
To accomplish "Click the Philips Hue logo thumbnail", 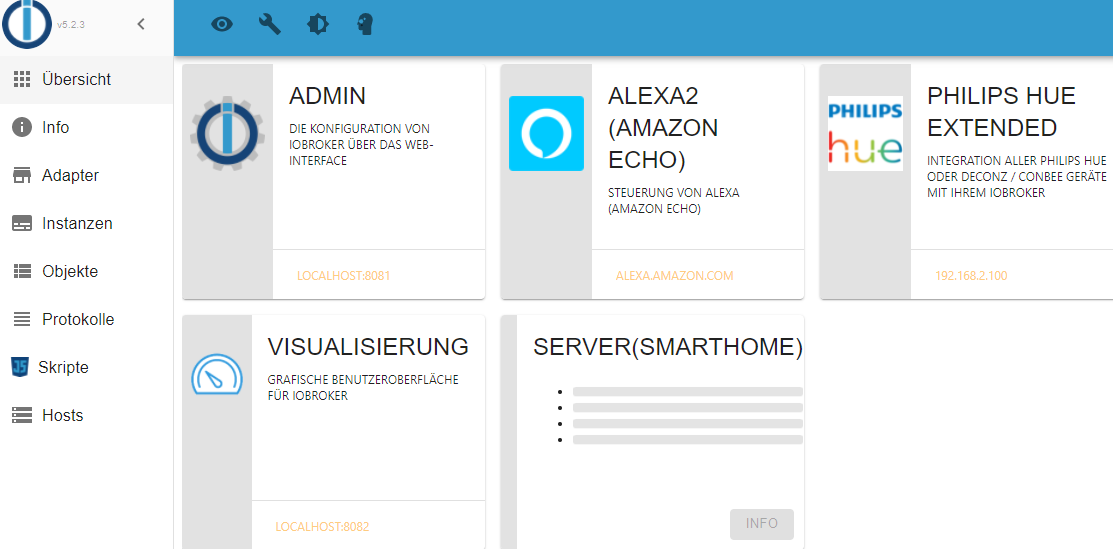I will click(x=865, y=133).
